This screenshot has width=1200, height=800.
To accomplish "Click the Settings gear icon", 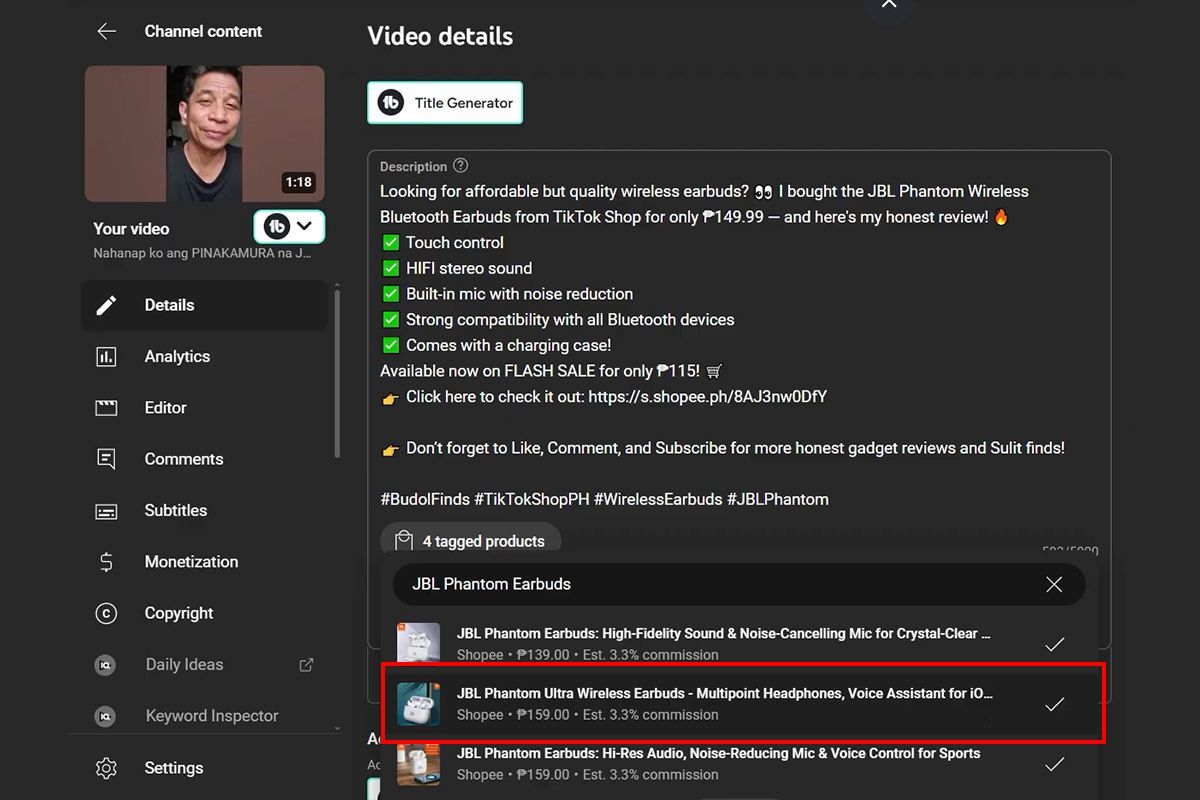I will pyautogui.click(x=106, y=768).
